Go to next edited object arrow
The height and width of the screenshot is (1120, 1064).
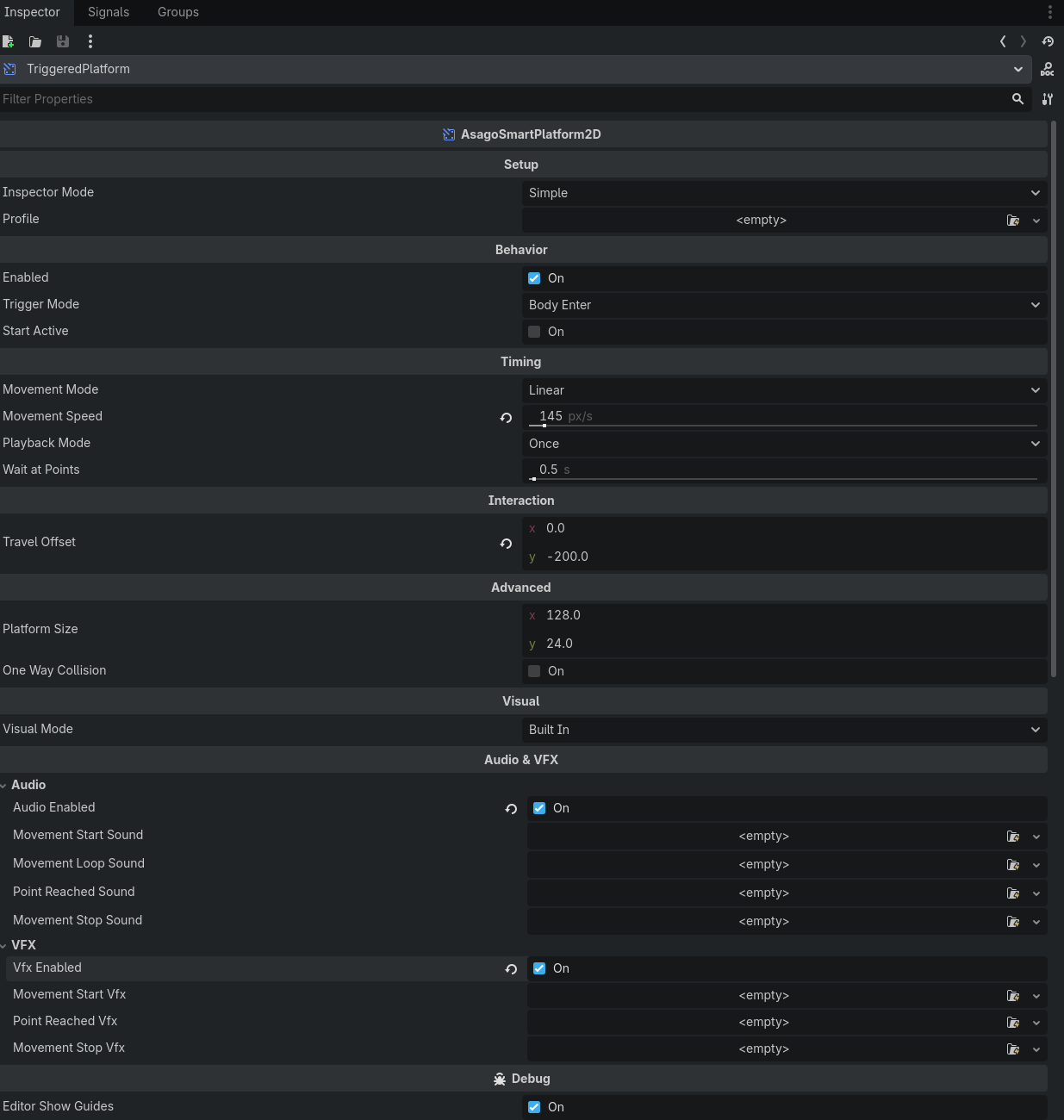[1024, 41]
